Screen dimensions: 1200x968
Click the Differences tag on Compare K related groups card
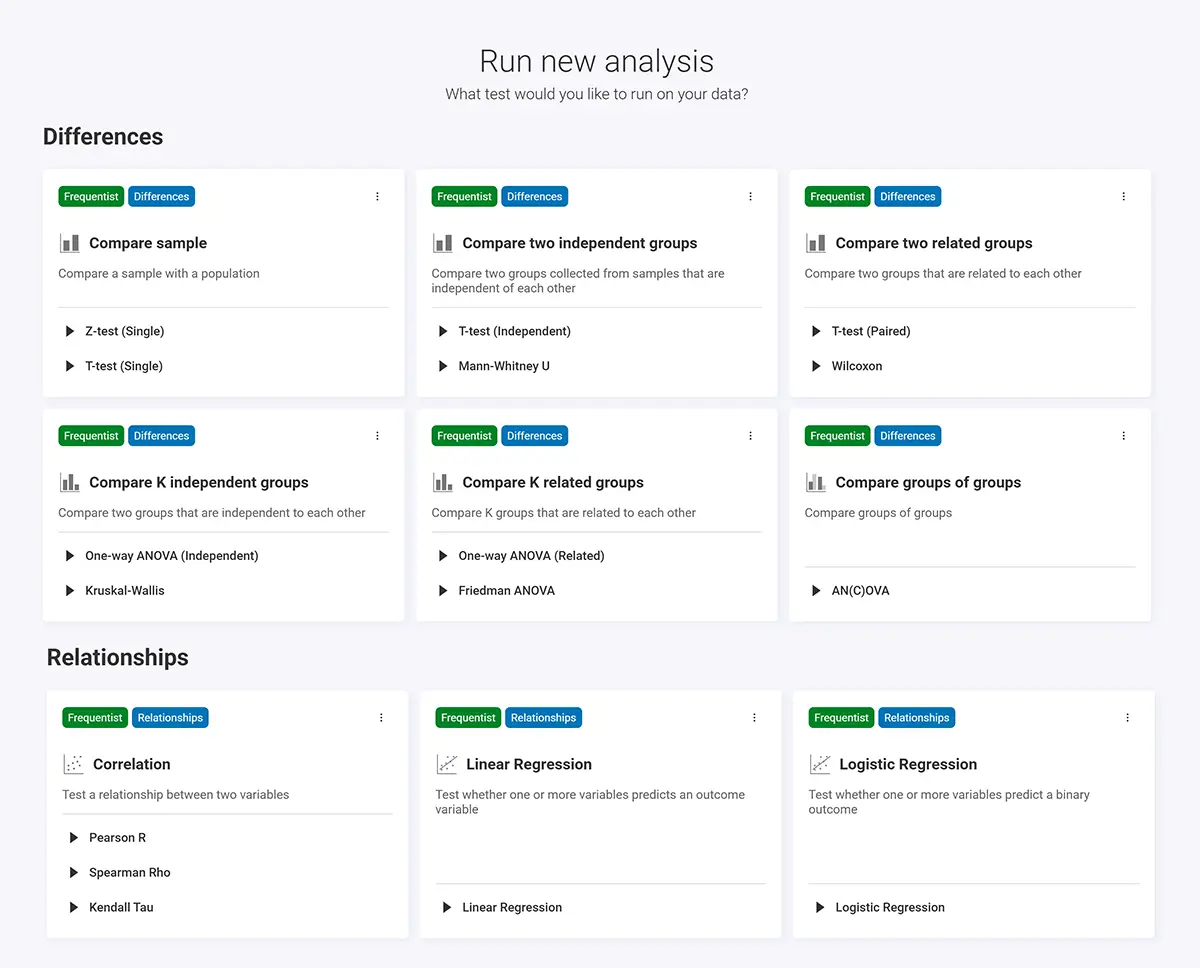pos(534,436)
